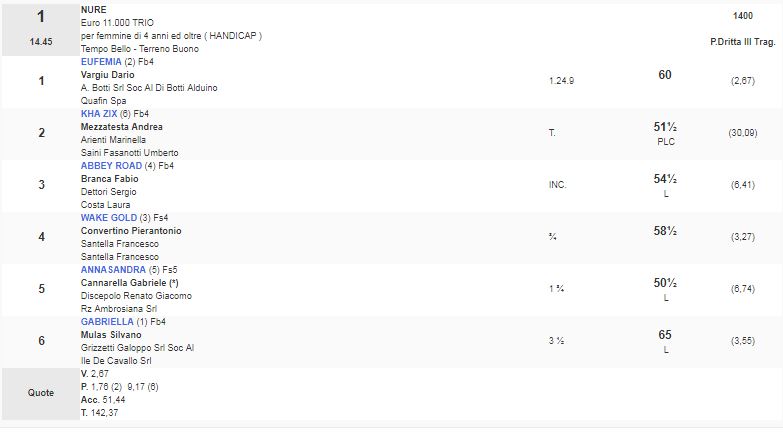Select jockey Mulas Silvano

coord(110,335)
